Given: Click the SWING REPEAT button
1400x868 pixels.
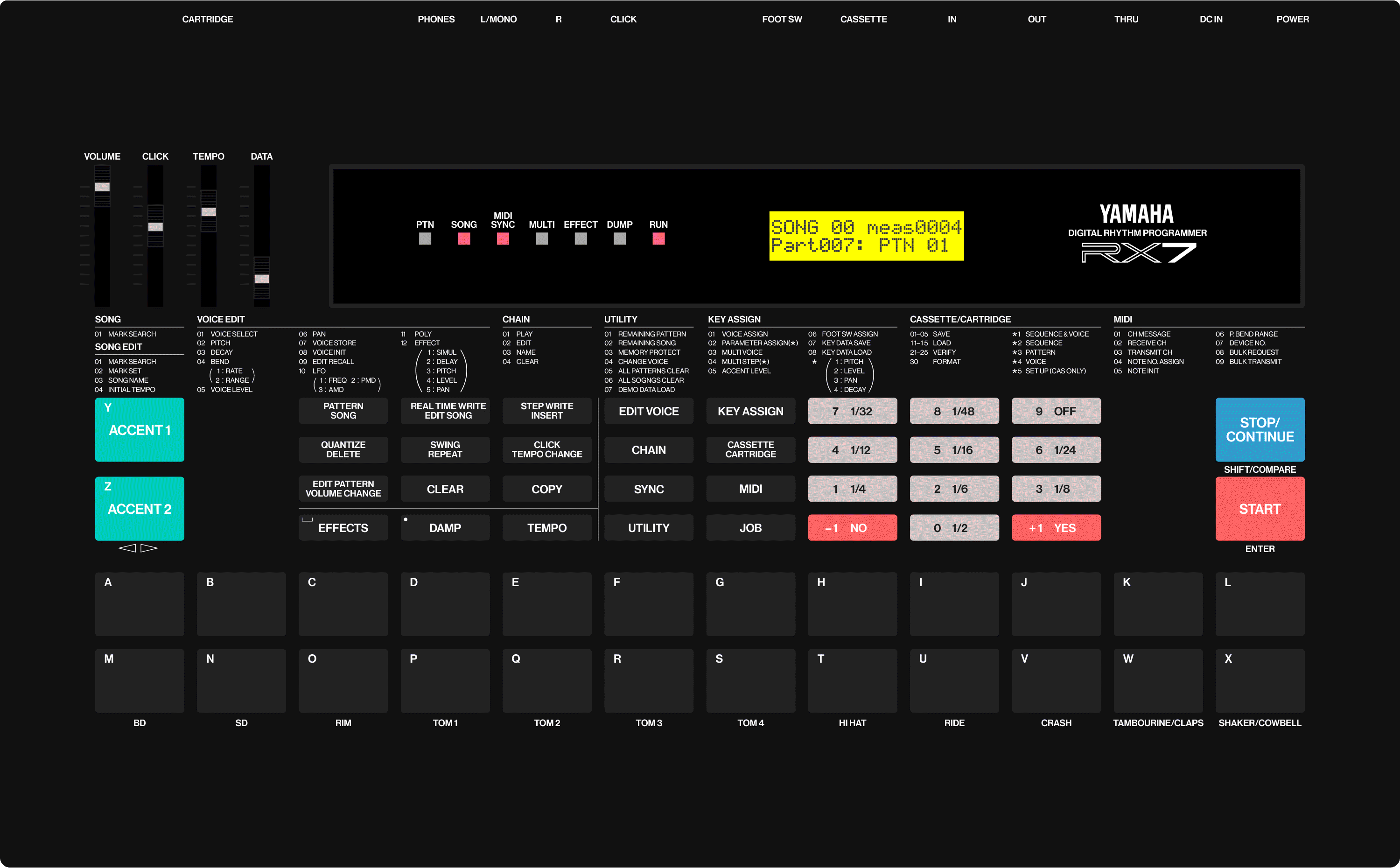Looking at the screenshot, I should (x=445, y=449).
